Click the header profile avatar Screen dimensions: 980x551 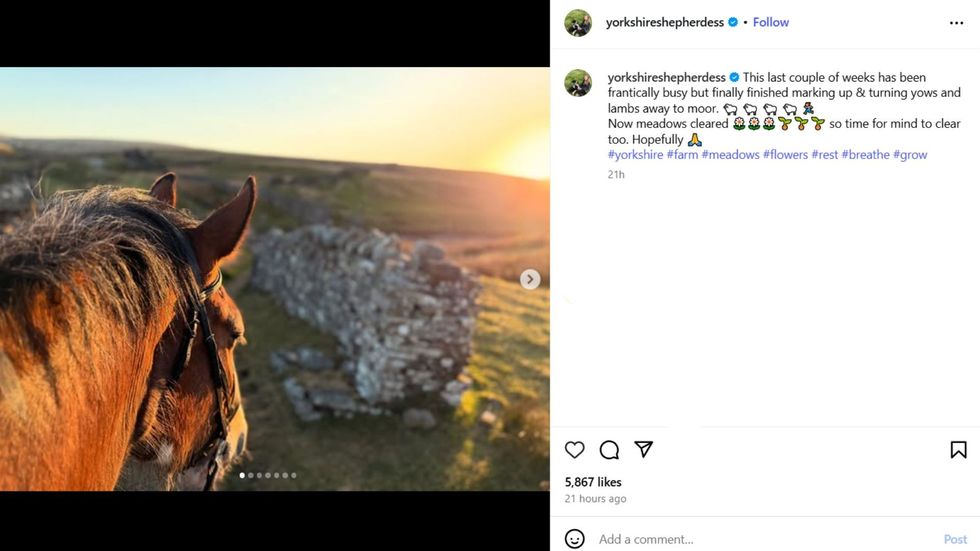tap(578, 22)
